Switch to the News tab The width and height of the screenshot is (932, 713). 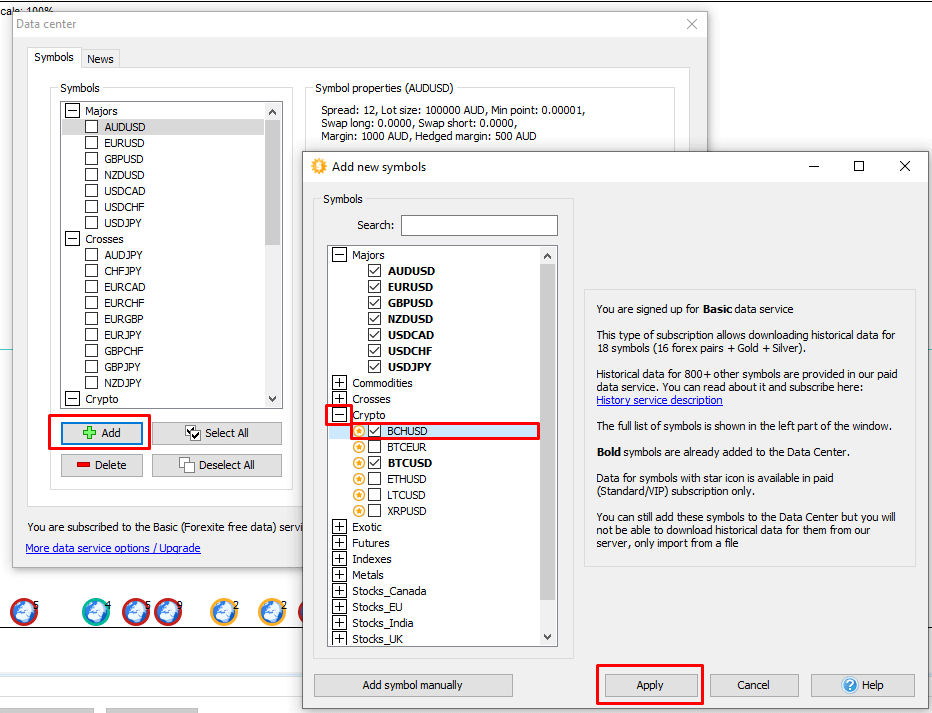pos(100,59)
